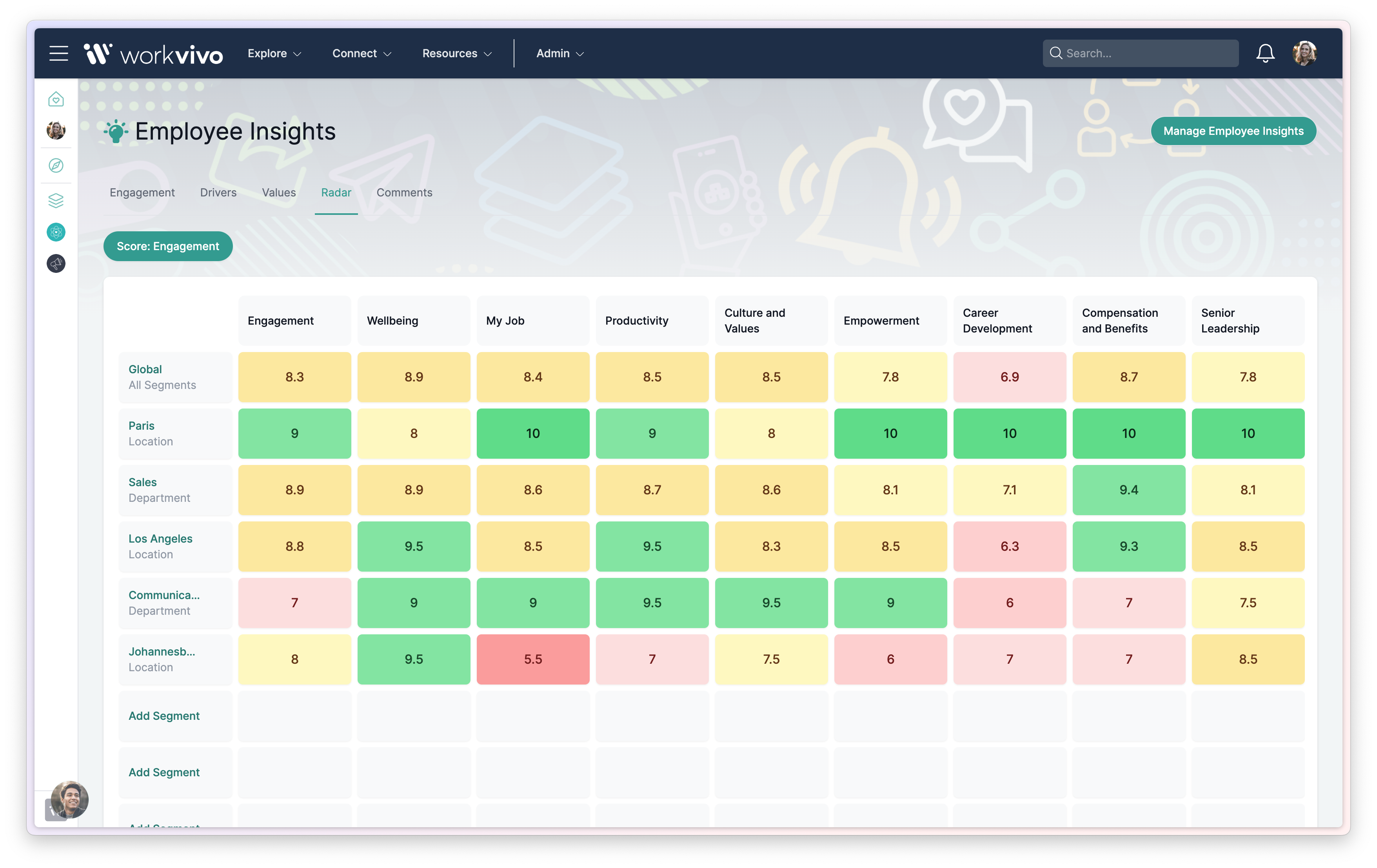Screen dimensions: 1377x868
Task: Open the Admin dropdown
Action: (x=559, y=53)
